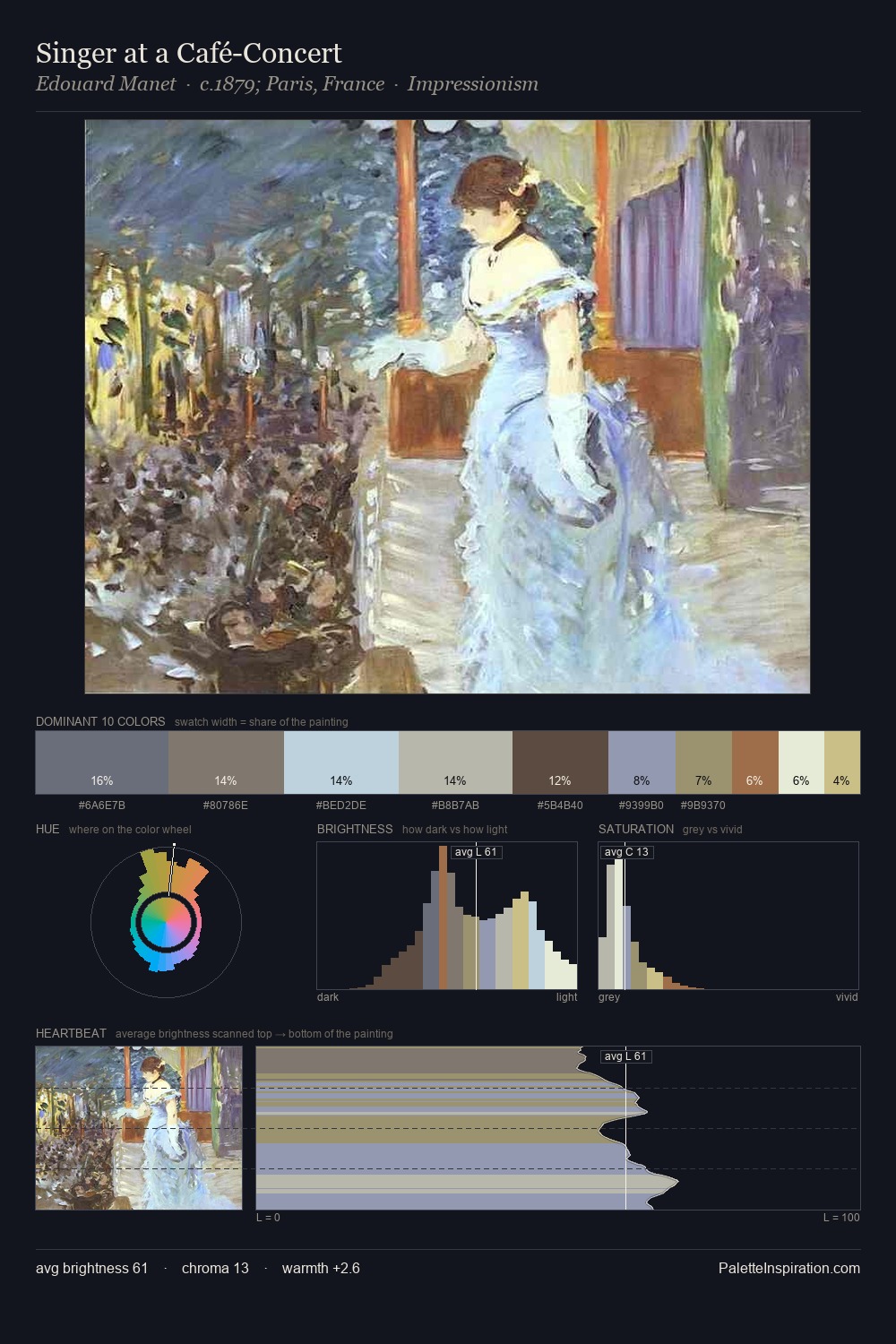The width and height of the screenshot is (896, 1344).
Task: Select the 6% off-white swatch
Action: pos(801,762)
